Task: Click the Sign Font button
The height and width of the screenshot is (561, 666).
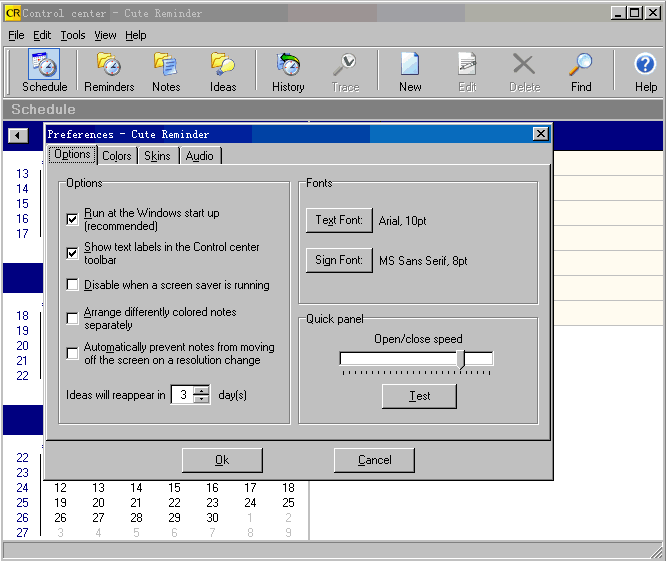Action: tap(339, 260)
